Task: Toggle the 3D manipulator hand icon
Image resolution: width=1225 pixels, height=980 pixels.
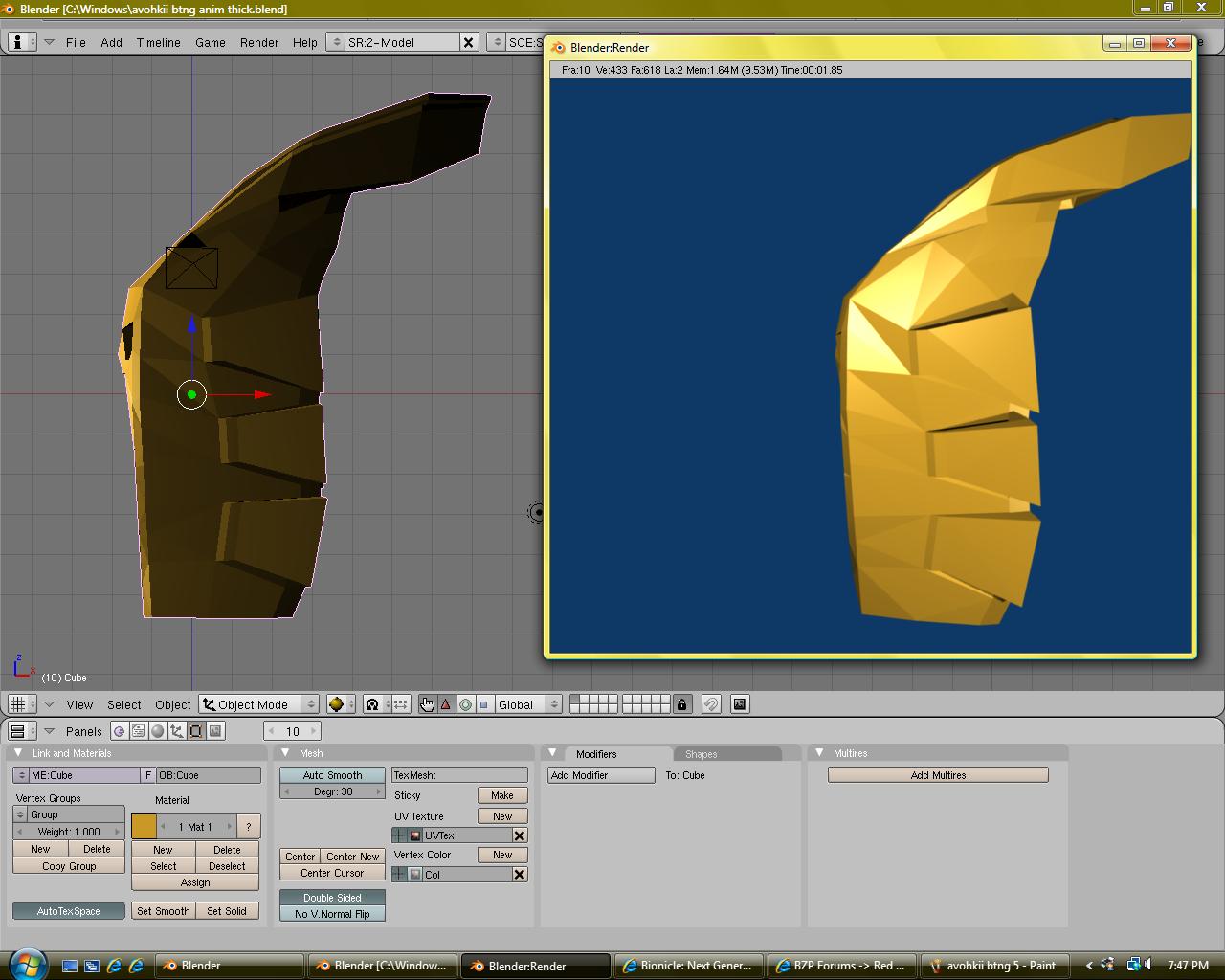Action: pyautogui.click(x=427, y=704)
